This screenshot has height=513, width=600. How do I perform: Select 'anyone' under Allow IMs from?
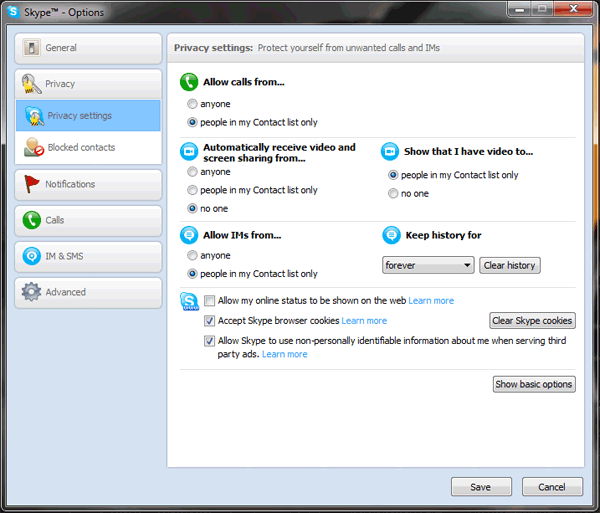[193, 256]
